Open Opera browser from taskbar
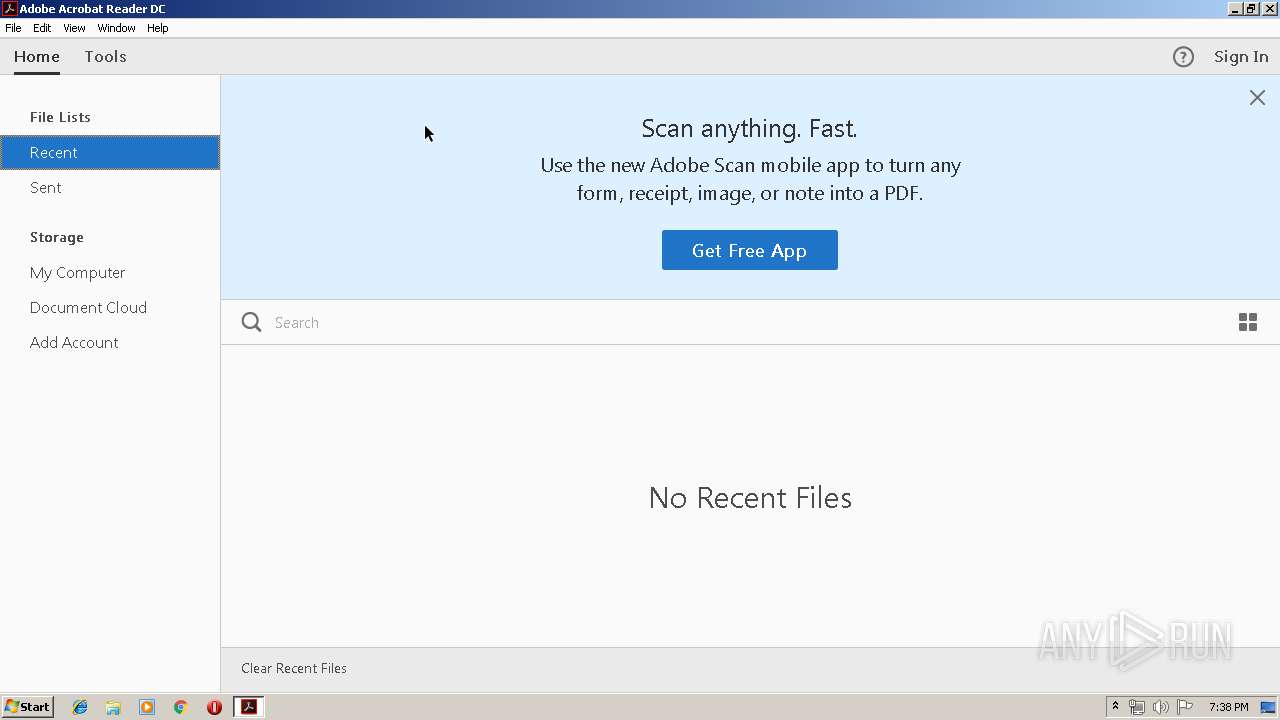Viewport: 1280px width, 720px height. point(214,707)
